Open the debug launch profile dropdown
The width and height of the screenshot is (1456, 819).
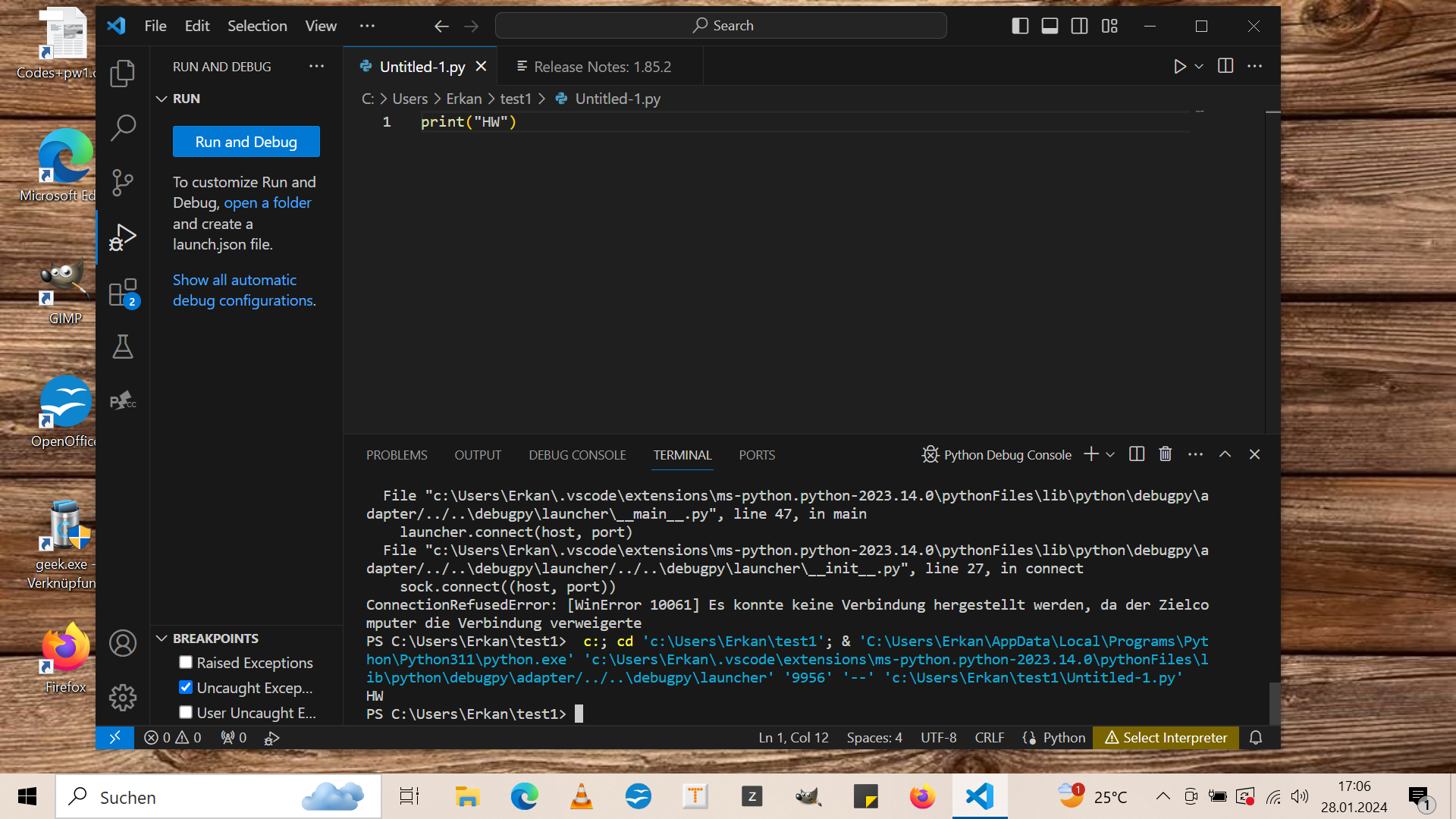click(1199, 66)
